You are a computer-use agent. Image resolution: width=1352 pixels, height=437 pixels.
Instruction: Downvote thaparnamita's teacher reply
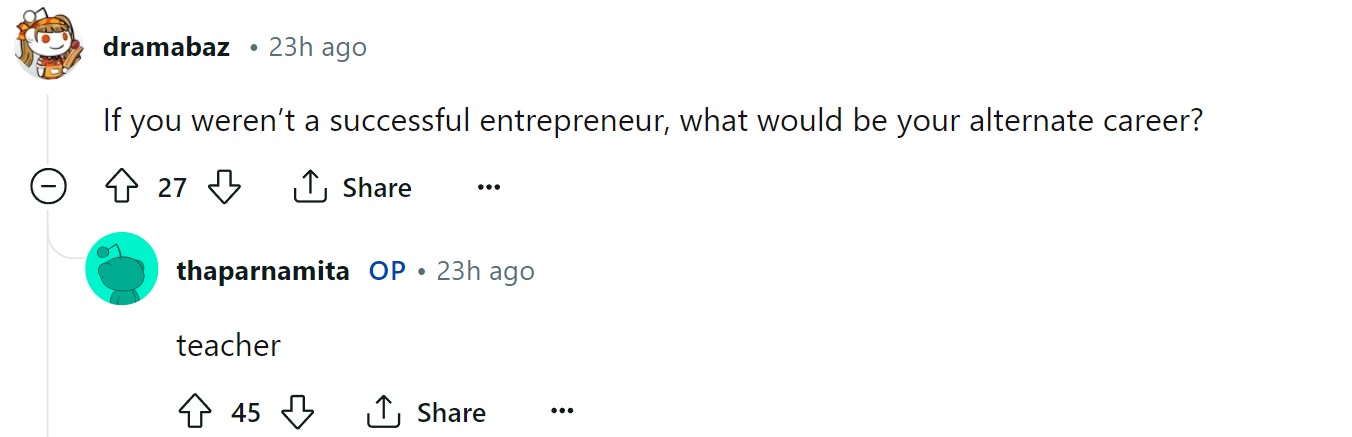(x=298, y=412)
